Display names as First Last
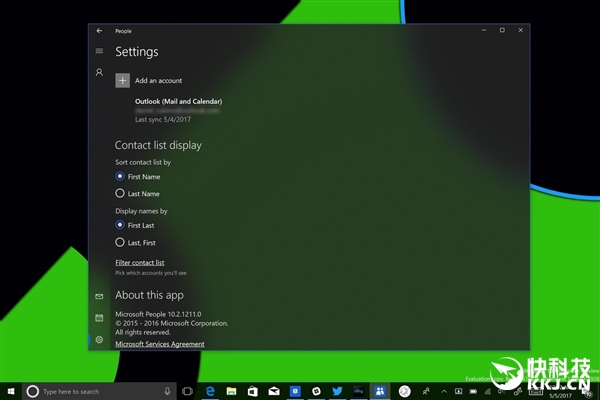Screen dimensions: 600x400 click(134, 225)
